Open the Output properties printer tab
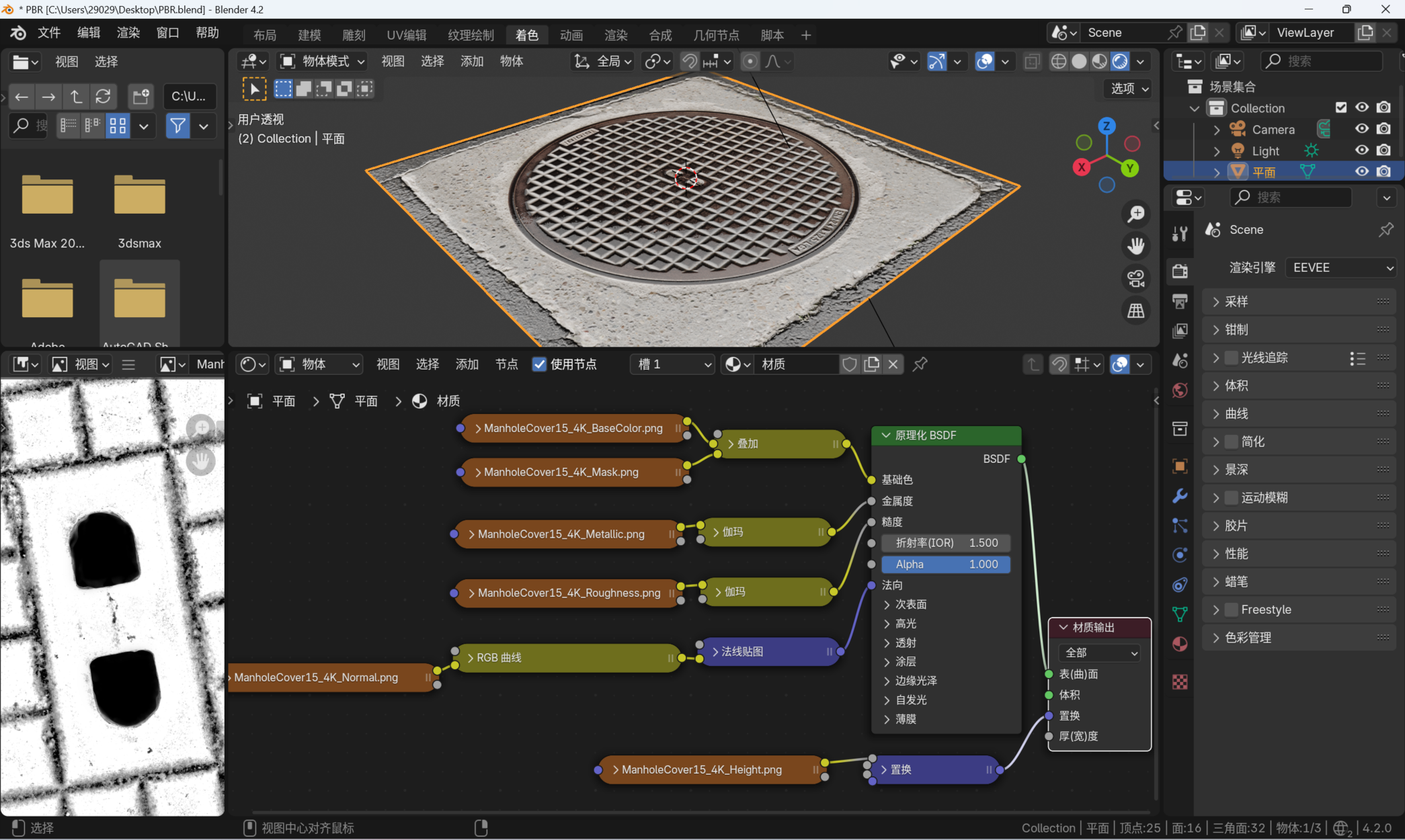Viewport: 1405px width, 840px height. click(x=1180, y=300)
